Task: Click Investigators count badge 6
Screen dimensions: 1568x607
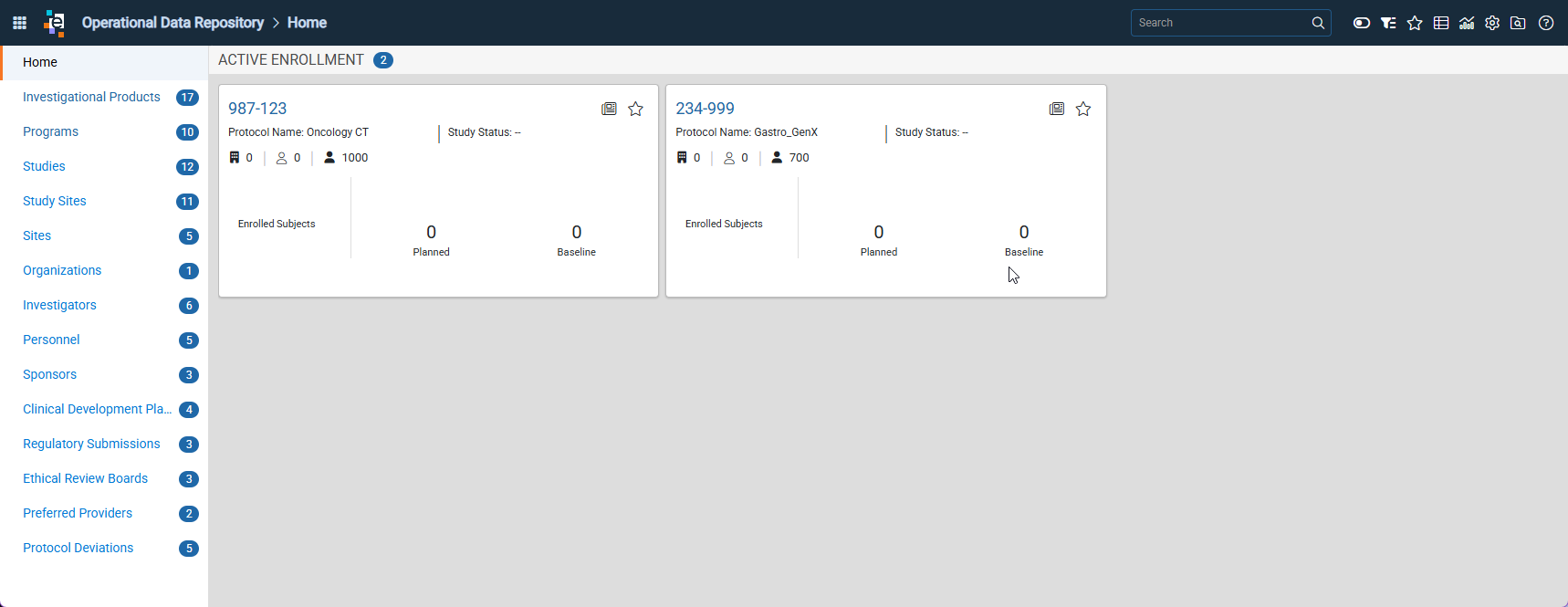Action: (x=189, y=306)
